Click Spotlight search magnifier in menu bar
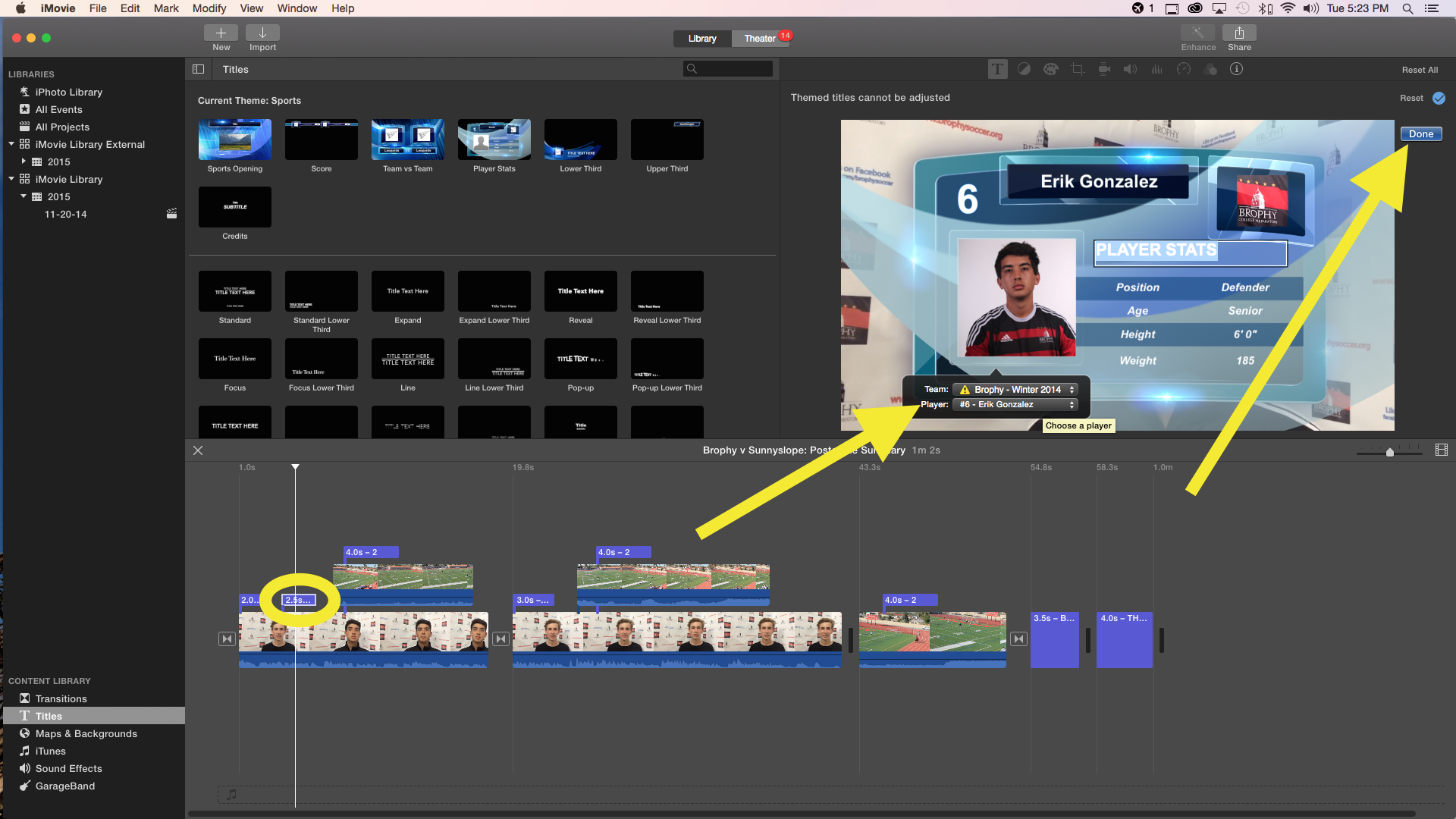The width and height of the screenshot is (1456, 819). [1407, 8]
